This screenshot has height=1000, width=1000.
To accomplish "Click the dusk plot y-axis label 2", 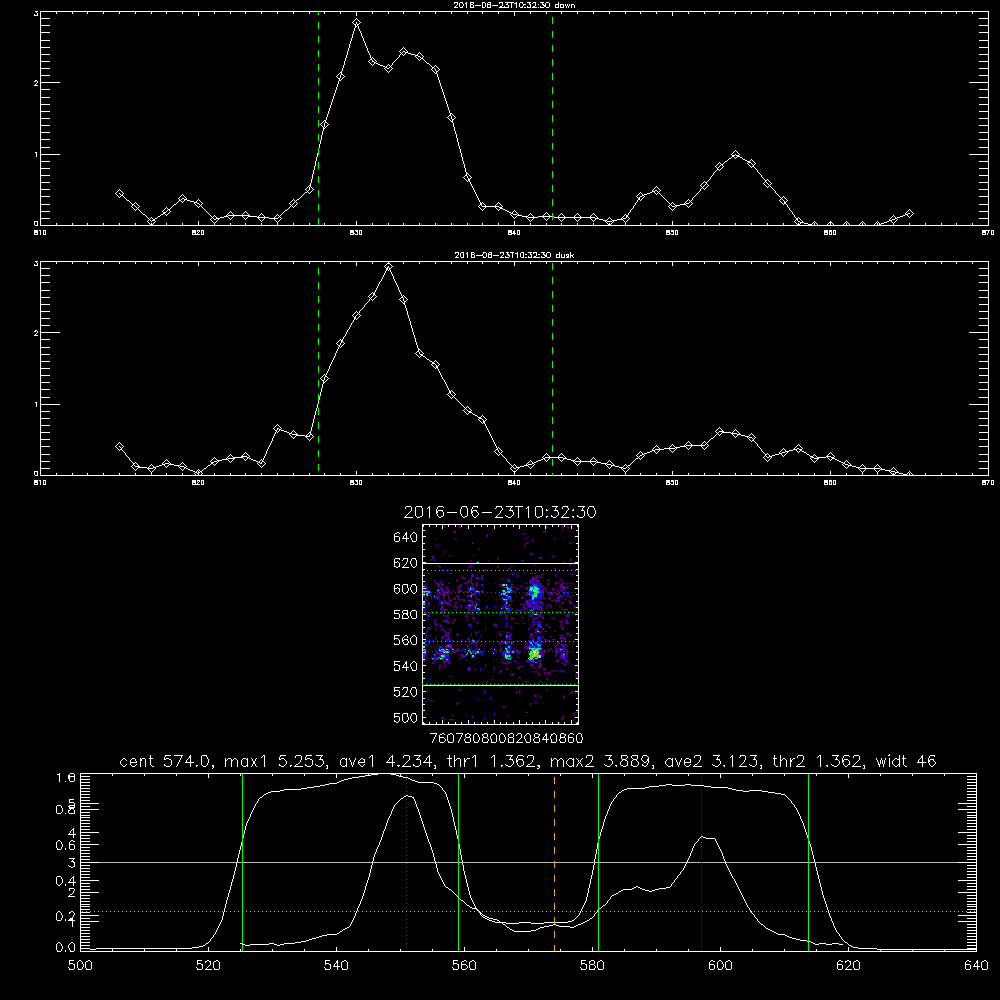I will pos(36,333).
